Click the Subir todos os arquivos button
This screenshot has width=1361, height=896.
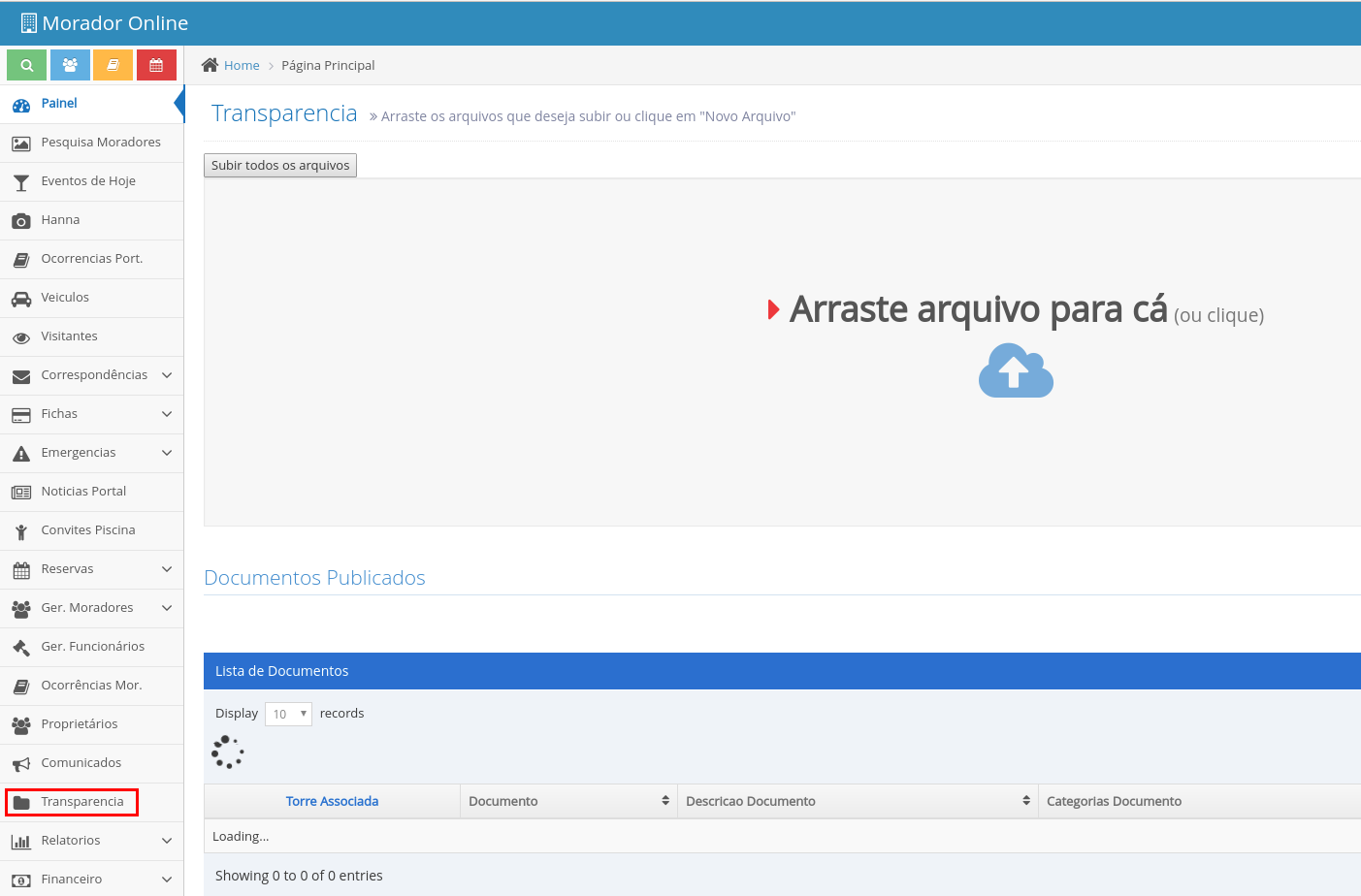pyautogui.click(x=279, y=165)
